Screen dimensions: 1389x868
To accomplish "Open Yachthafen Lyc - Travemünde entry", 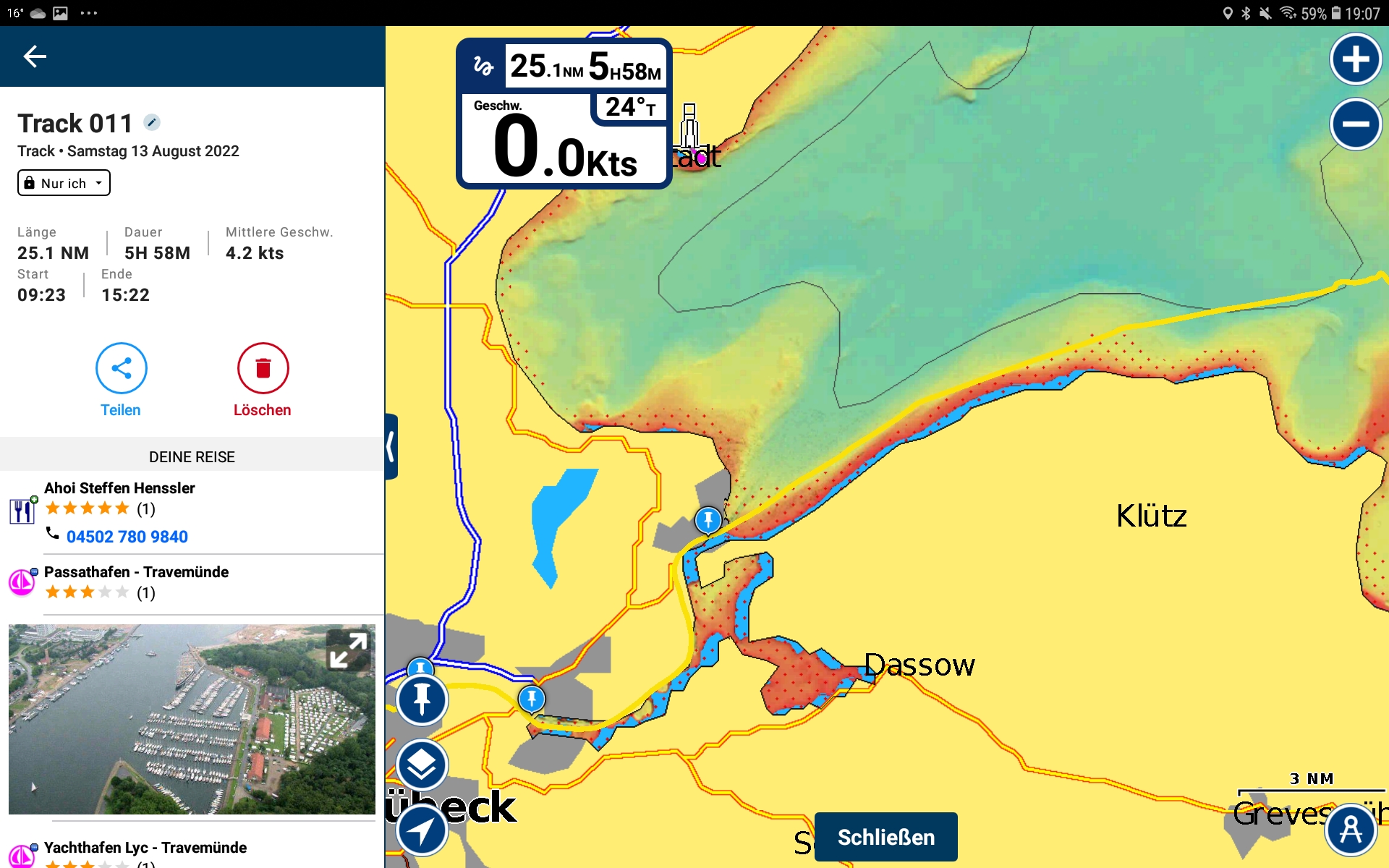I will 145,848.
